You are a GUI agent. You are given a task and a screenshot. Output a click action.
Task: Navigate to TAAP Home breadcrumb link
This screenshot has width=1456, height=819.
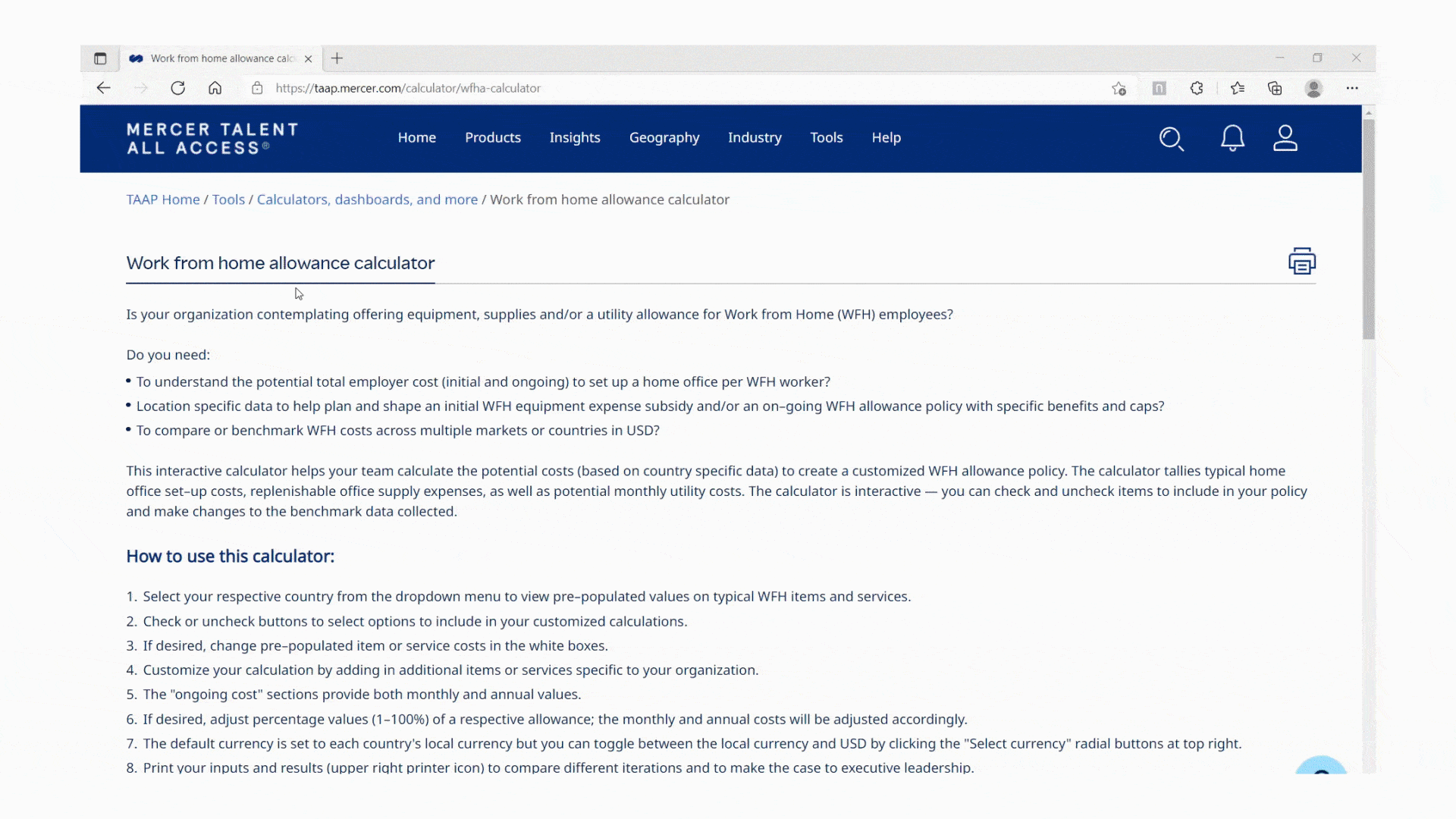coord(162,199)
